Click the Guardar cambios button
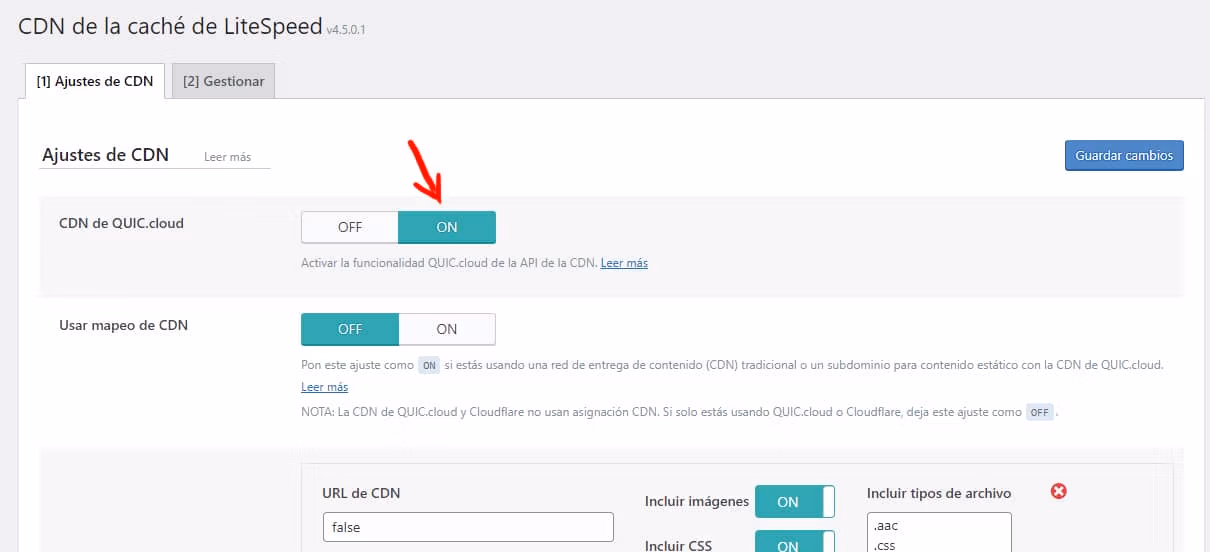The height and width of the screenshot is (552, 1210). [1124, 156]
